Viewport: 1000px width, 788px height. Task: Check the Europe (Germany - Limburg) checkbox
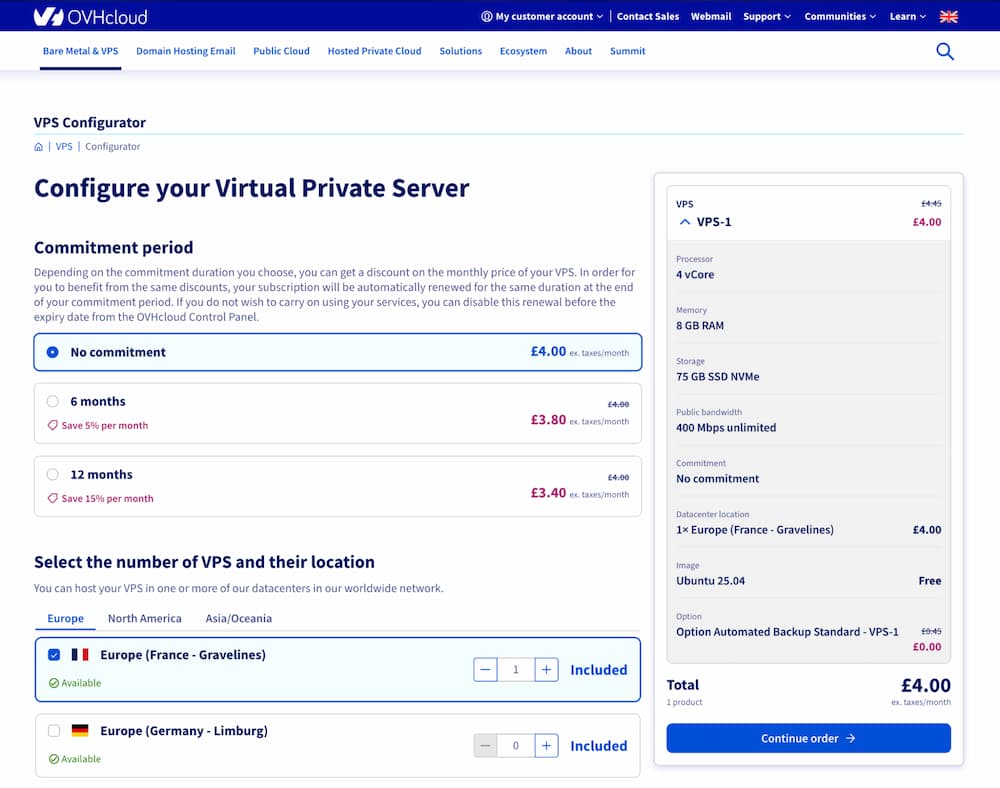pos(54,731)
